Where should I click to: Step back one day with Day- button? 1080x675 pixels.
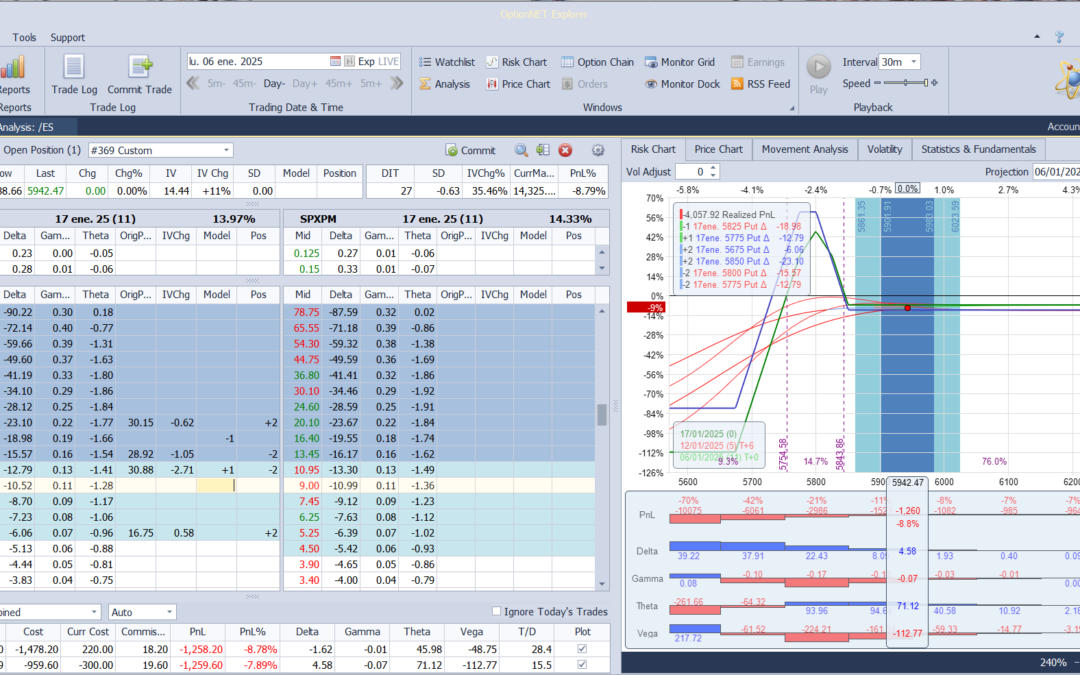click(x=274, y=84)
